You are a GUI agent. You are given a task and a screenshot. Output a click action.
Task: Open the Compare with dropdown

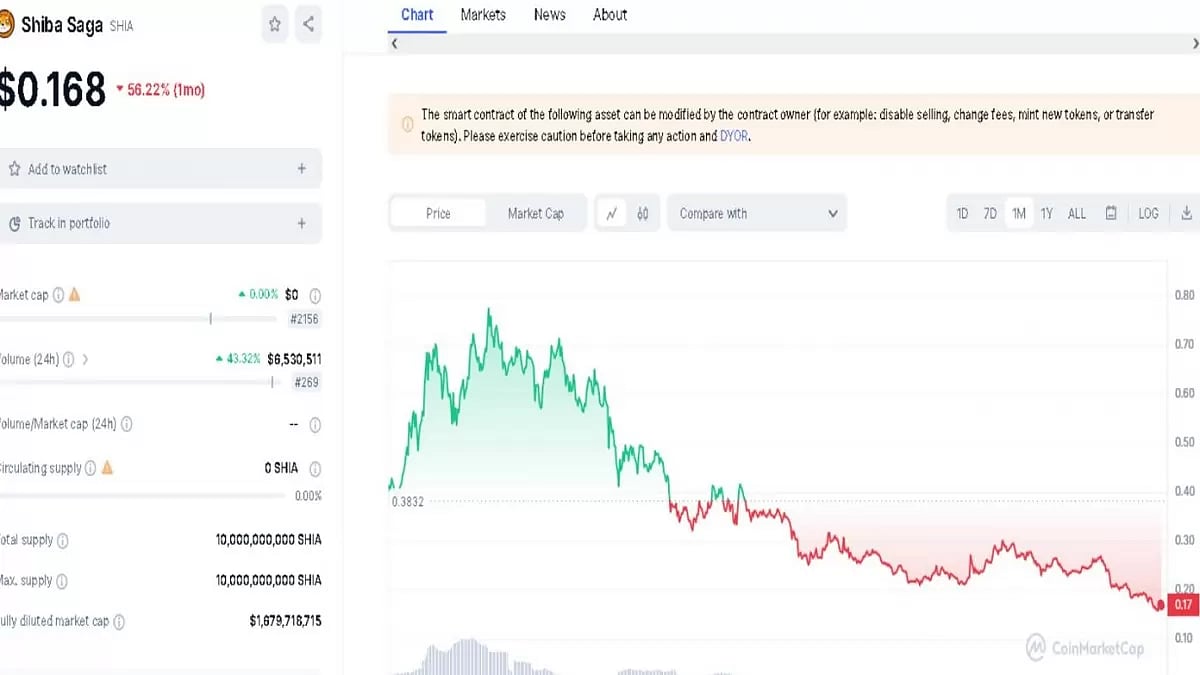[756, 213]
